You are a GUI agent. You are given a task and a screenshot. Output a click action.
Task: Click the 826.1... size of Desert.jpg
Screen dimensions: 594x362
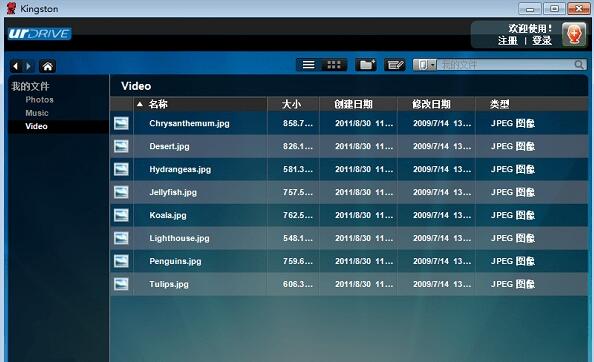[x=298, y=146]
